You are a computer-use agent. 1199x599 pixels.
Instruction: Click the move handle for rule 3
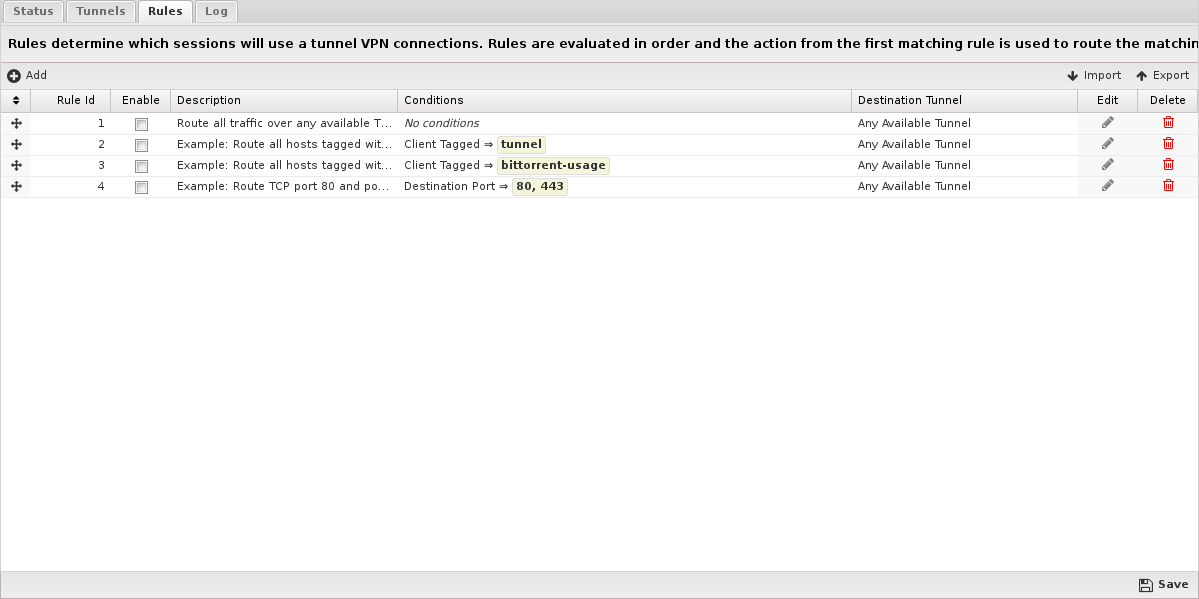point(16,165)
